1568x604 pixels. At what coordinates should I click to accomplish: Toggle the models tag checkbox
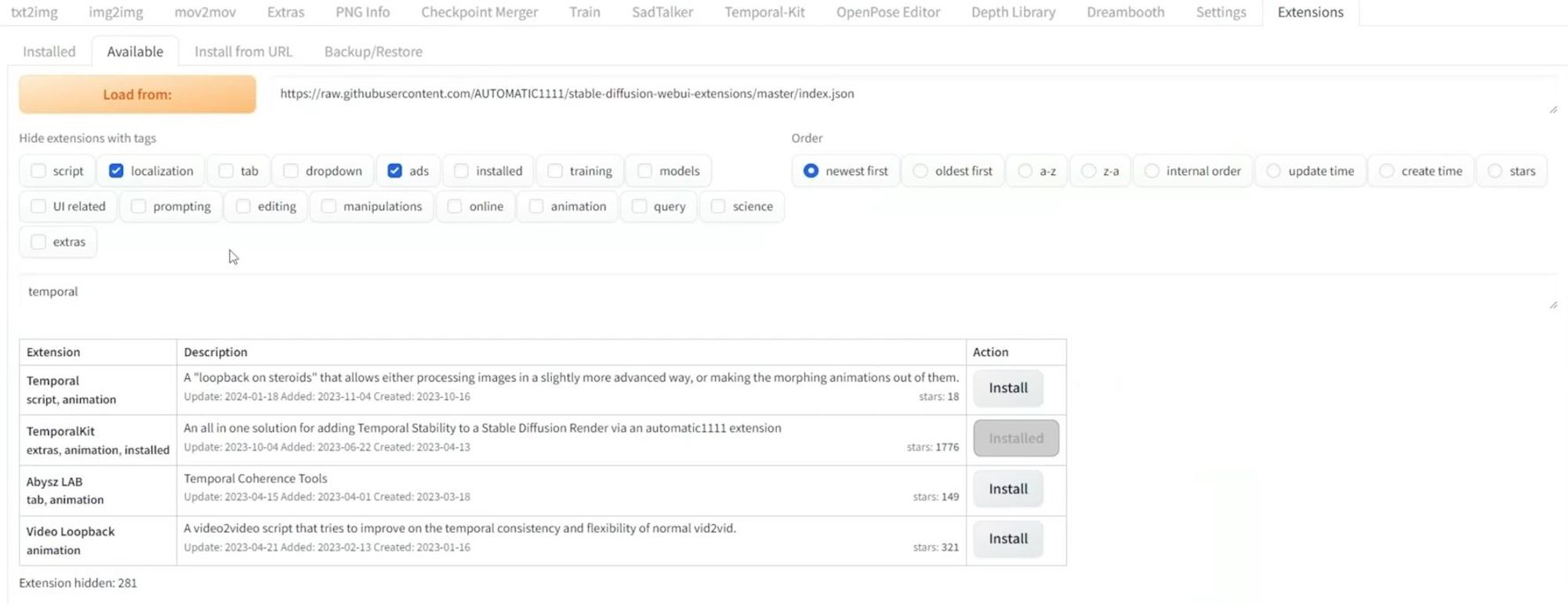click(644, 171)
